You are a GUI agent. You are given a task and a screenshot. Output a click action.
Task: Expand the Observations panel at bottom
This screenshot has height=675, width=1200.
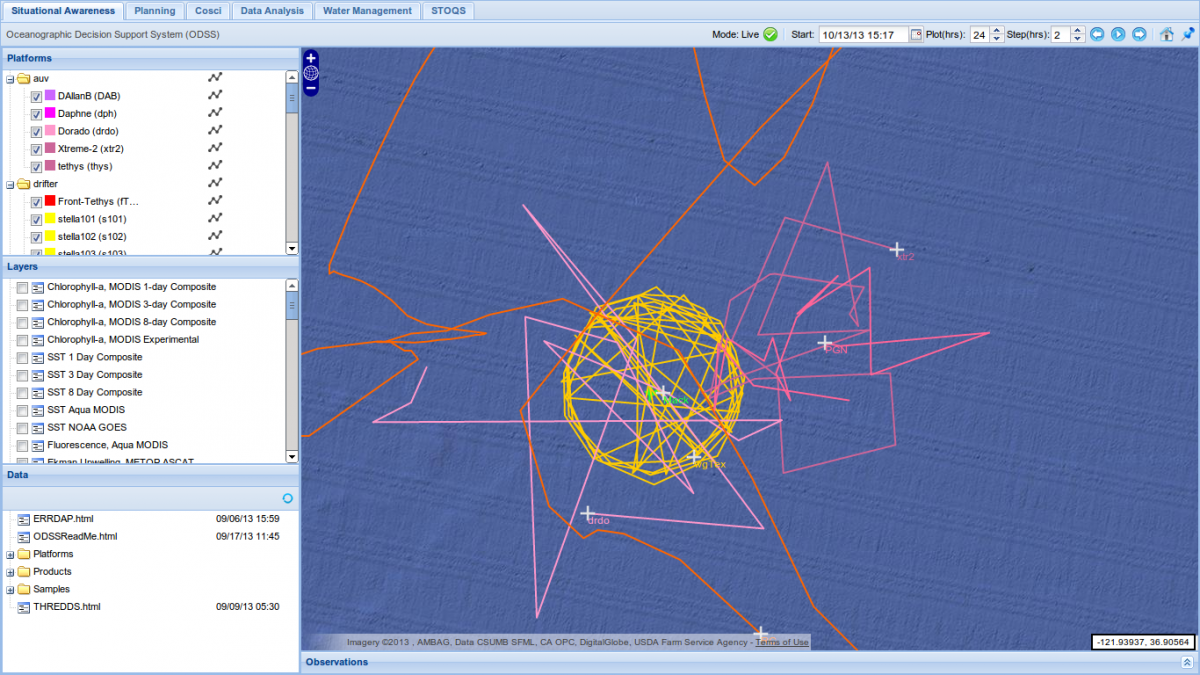[x=1186, y=662]
